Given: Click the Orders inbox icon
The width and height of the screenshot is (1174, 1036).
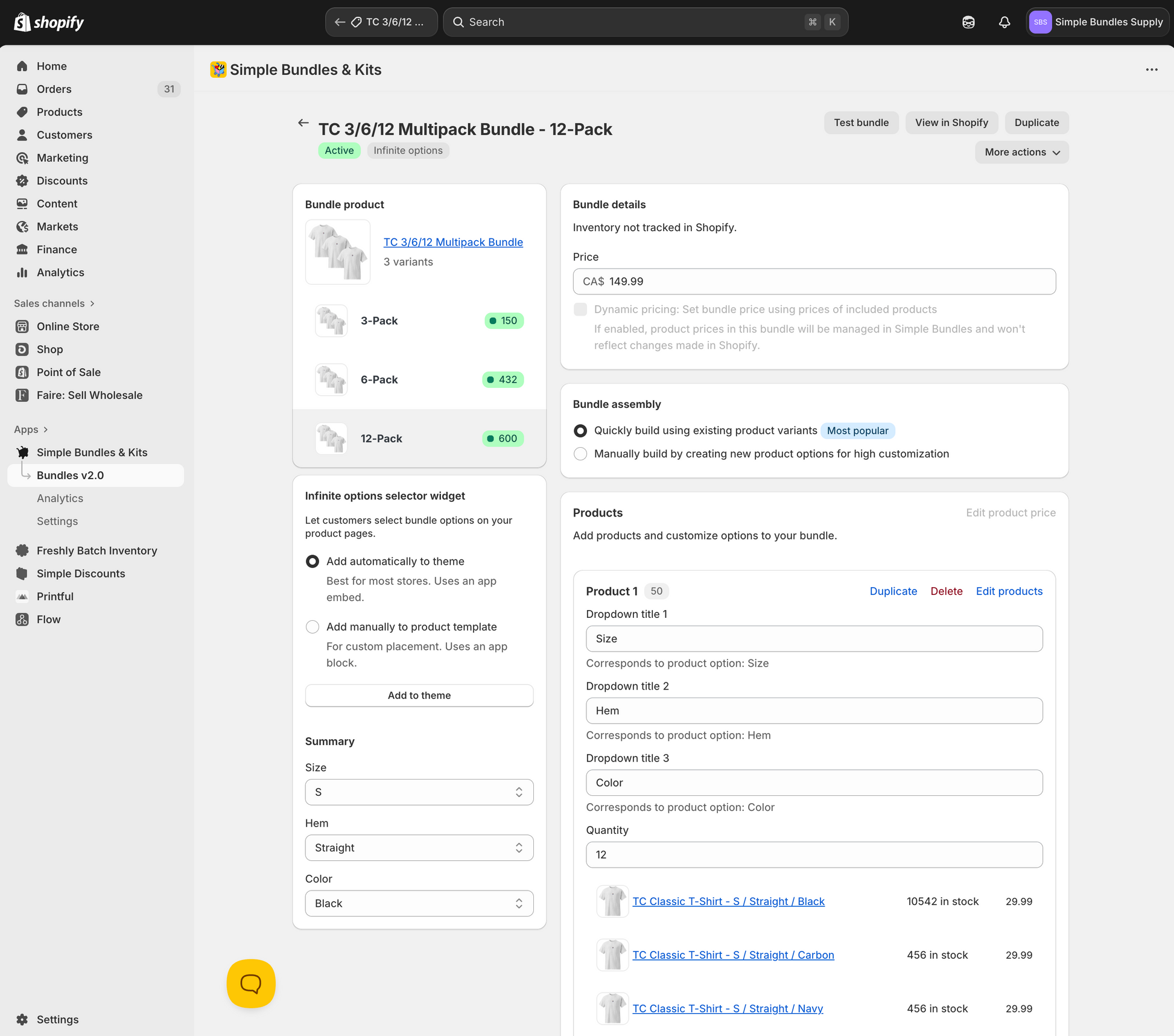Looking at the screenshot, I should click(22, 89).
